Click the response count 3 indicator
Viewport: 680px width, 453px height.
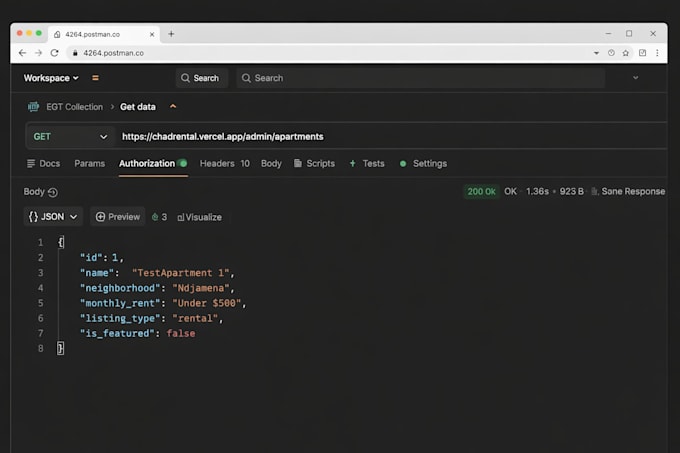159,217
